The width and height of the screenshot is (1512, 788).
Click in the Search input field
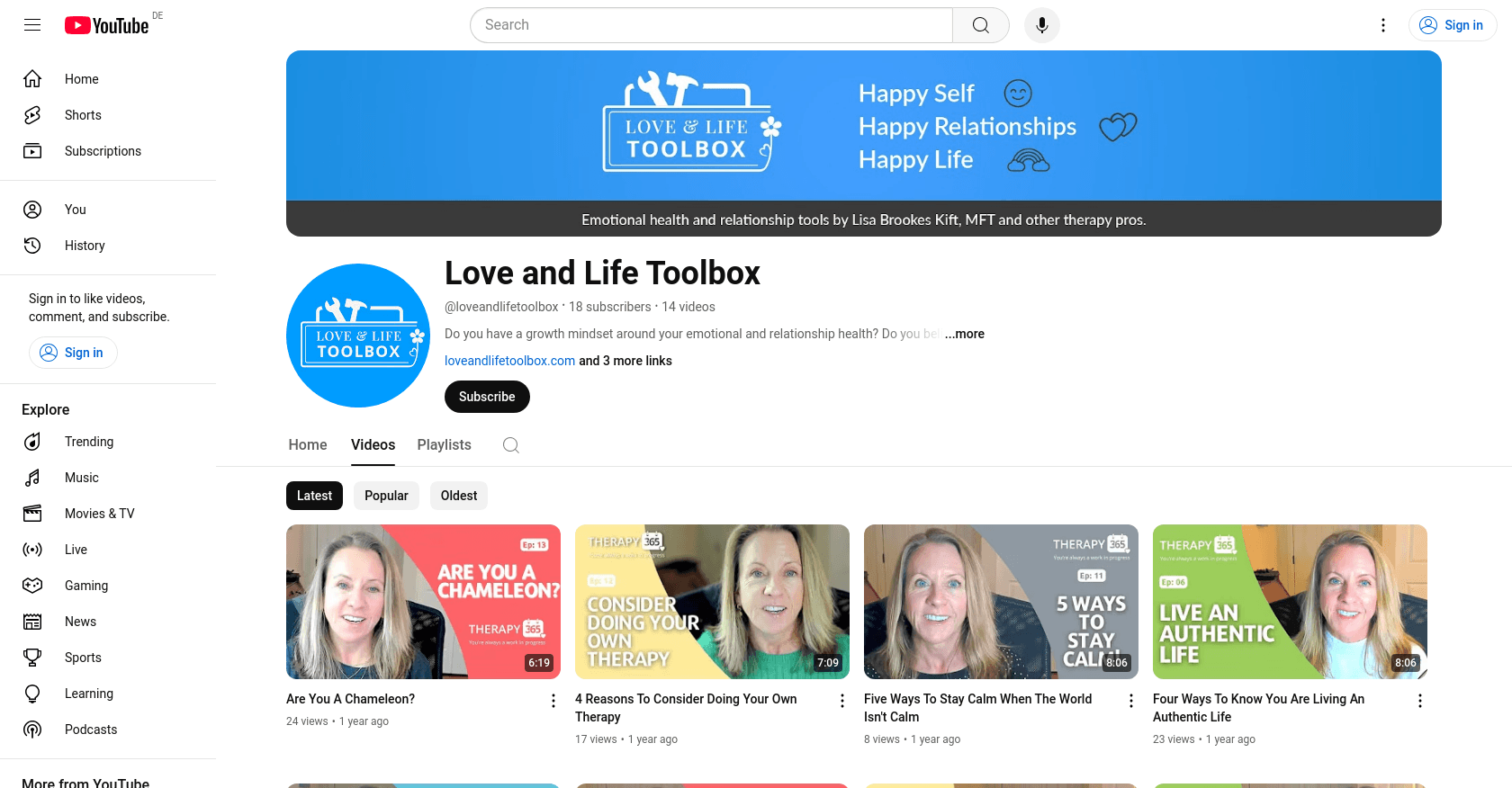(711, 25)
